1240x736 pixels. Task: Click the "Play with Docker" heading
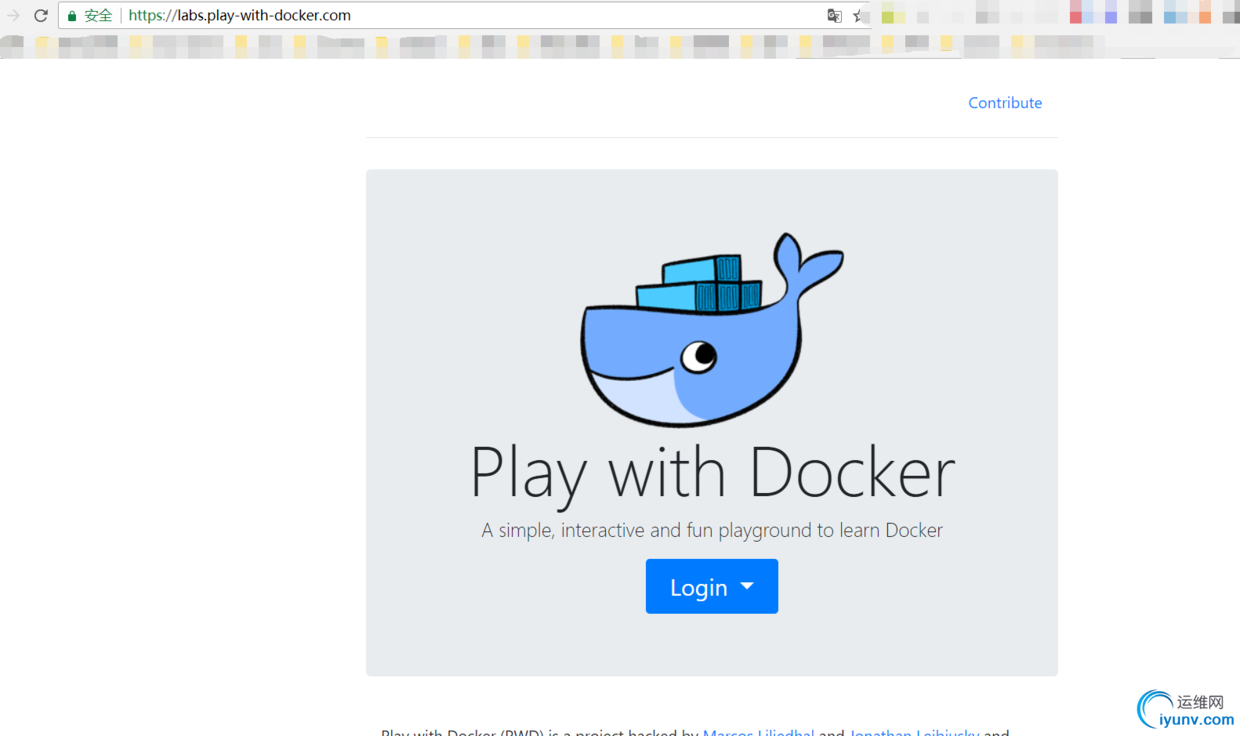[x=712, y=473]
